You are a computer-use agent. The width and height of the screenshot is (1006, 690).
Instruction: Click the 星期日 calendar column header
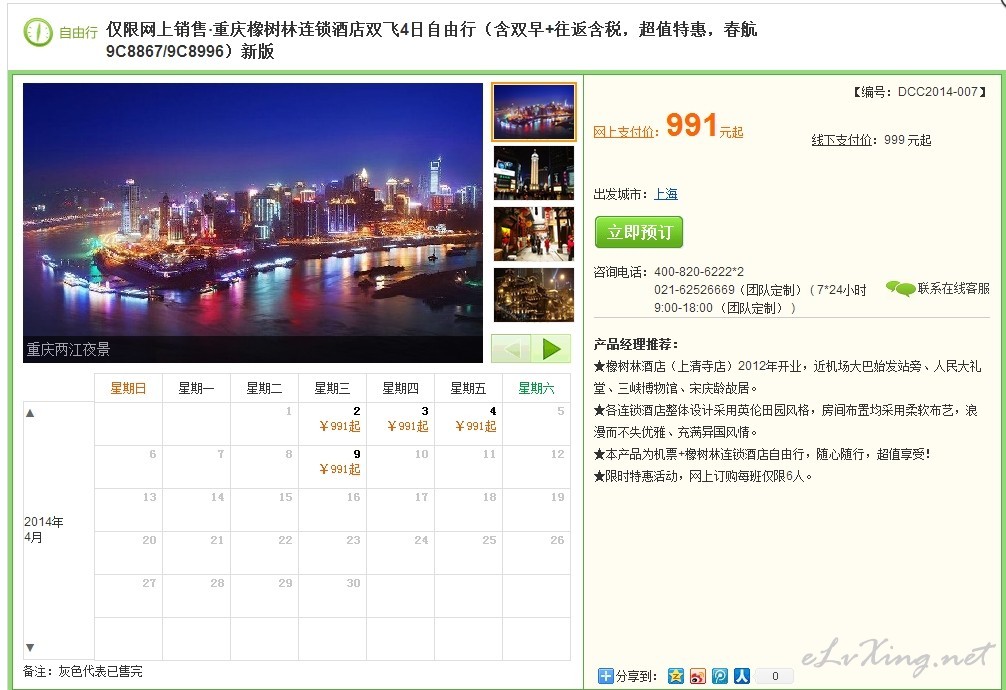[x=128, y=388]
